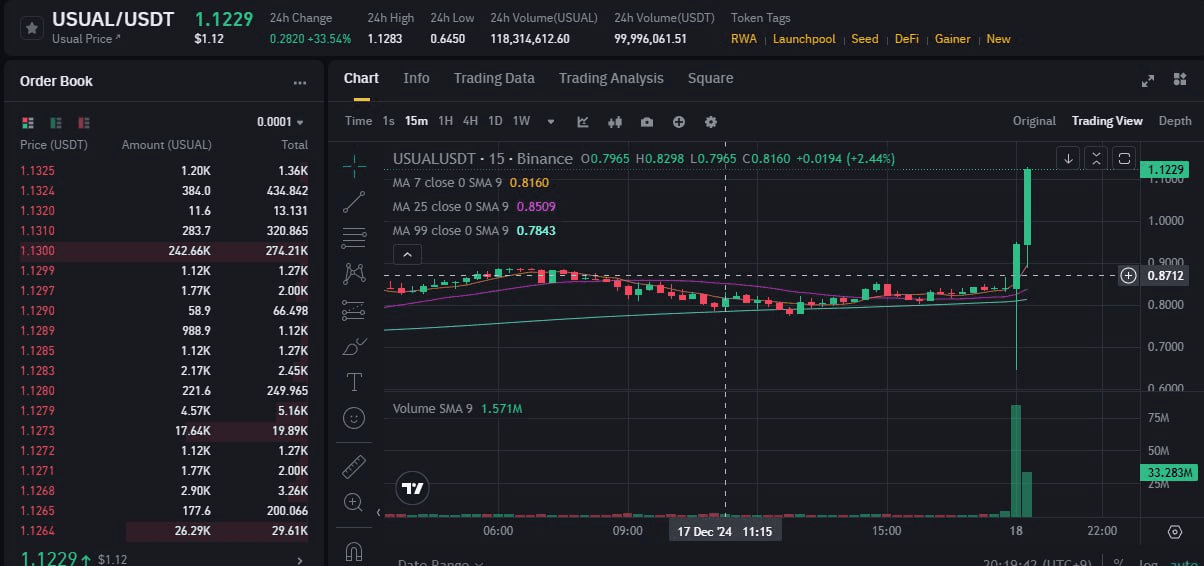Image resolution: width=1204 pixels, height=566 pixels.
Task: Click the Volume SMA 9 legend
Action: [457, 409]
